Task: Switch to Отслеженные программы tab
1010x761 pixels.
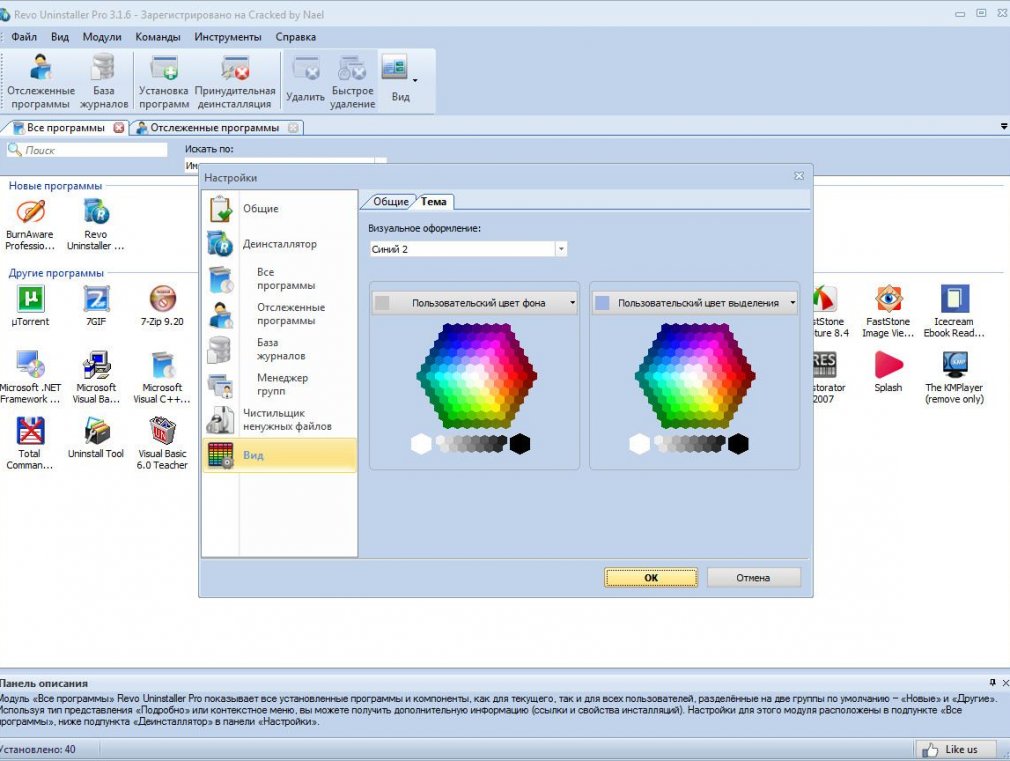Action: 214,128
